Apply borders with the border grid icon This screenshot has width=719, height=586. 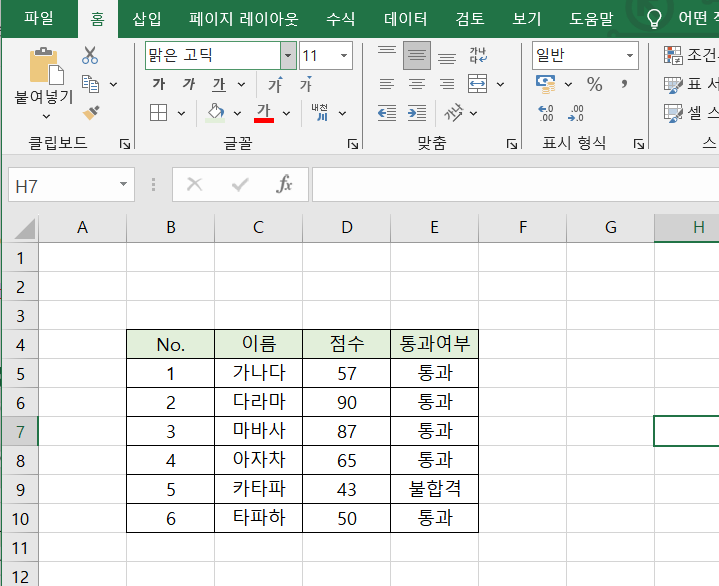click(x=159, y=113)
